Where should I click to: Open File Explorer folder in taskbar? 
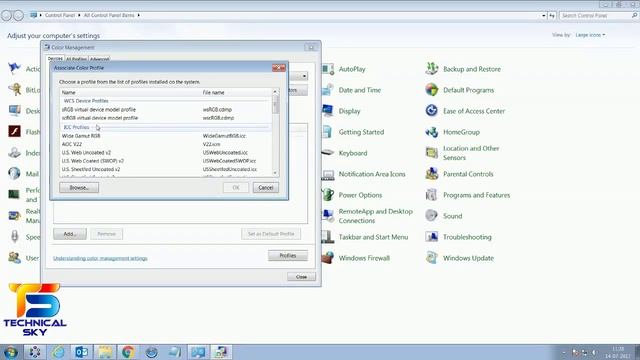(x=105, y=352)
